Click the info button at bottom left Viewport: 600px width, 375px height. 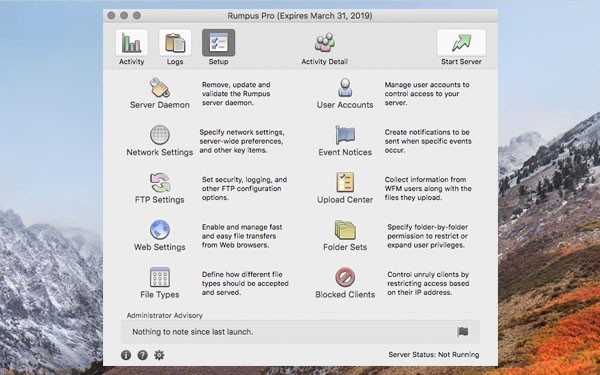coord(126,355)
